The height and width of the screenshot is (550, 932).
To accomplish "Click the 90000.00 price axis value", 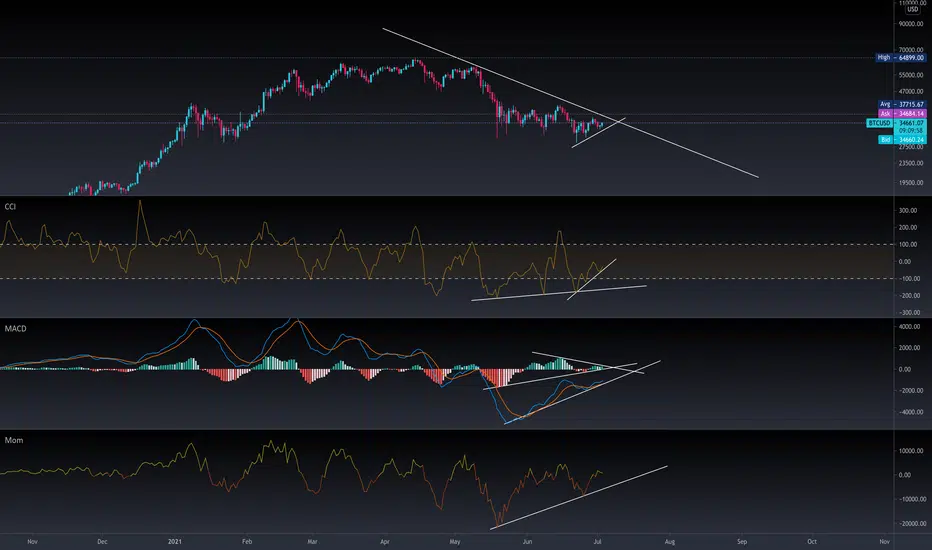I will 911,24.
